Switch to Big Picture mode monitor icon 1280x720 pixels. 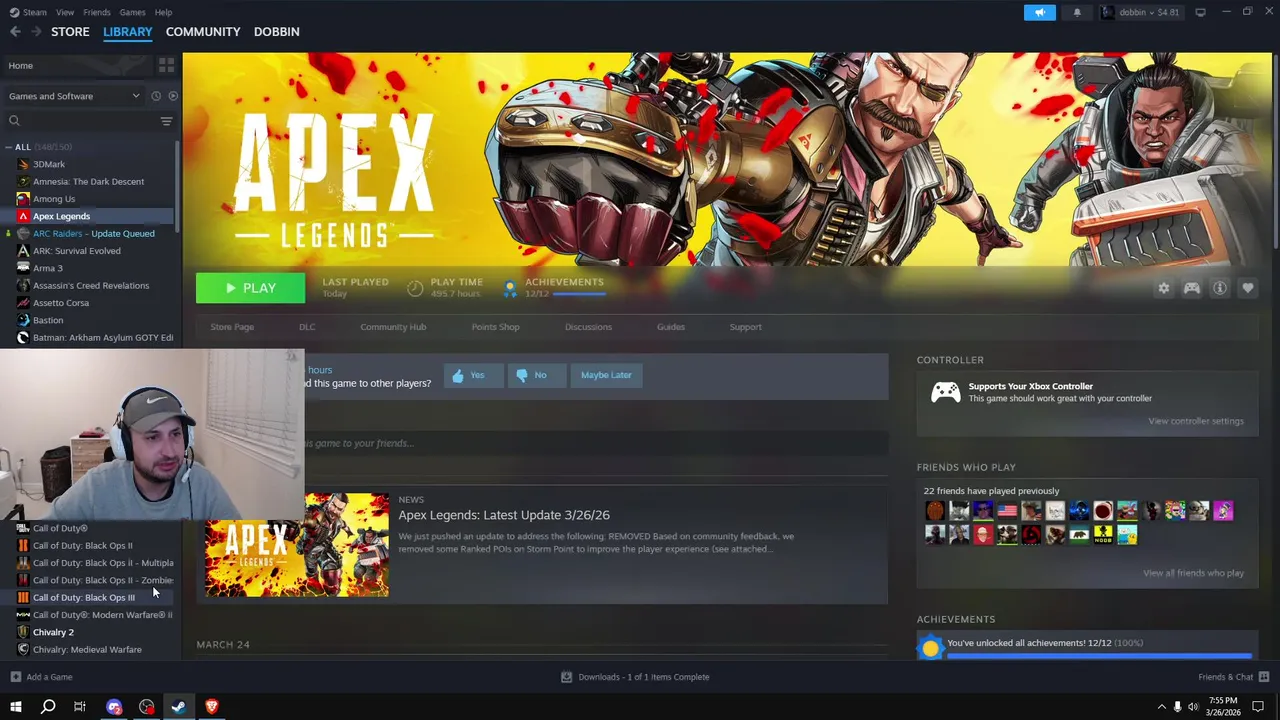[x=1200, y=12]
